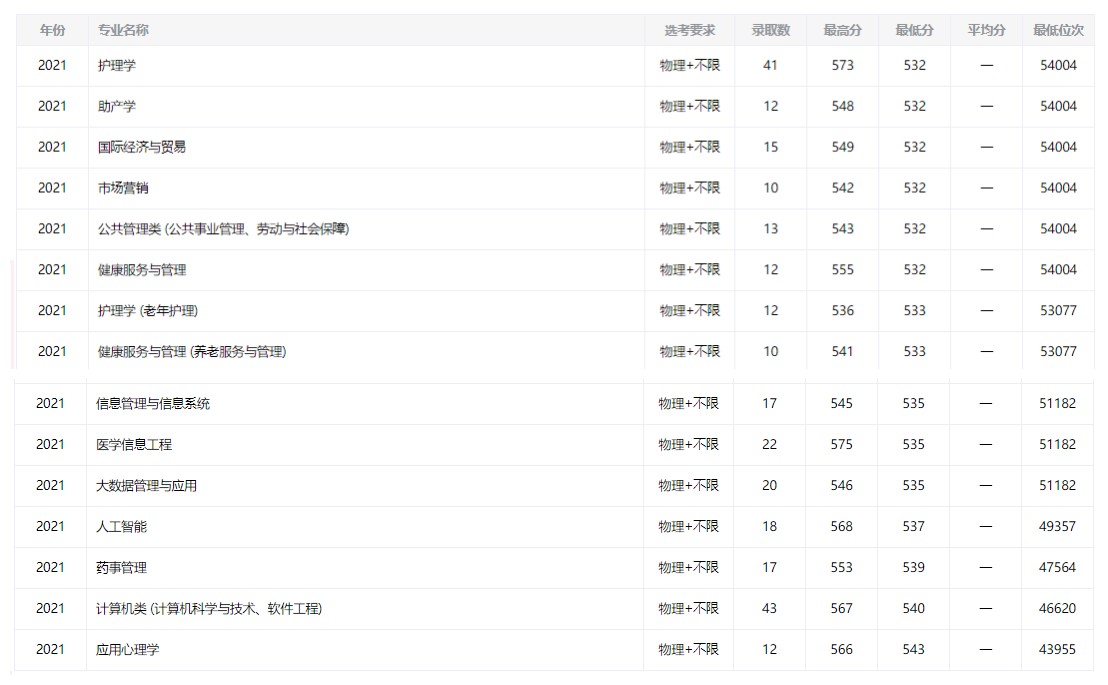Click the 人工智能 major name
1108x685 pixels.
[121, 526]
